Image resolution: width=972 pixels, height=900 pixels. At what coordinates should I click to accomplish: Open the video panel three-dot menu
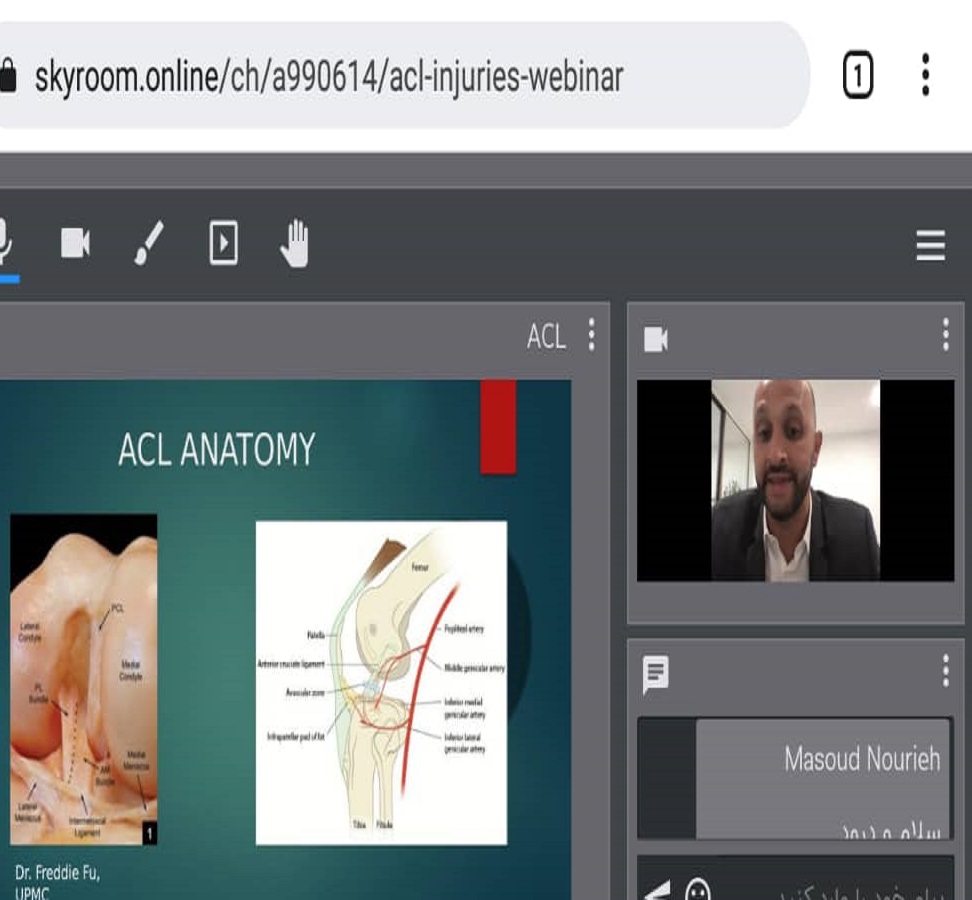(x=945, y=336)
